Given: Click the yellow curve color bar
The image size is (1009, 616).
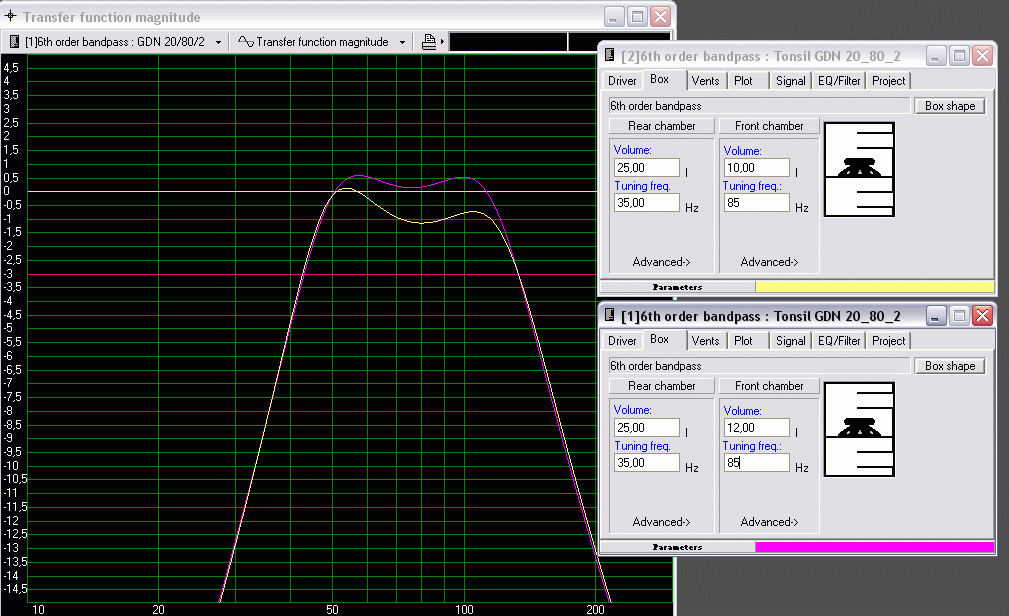Looking at the screenshot, I should [874, 287].
